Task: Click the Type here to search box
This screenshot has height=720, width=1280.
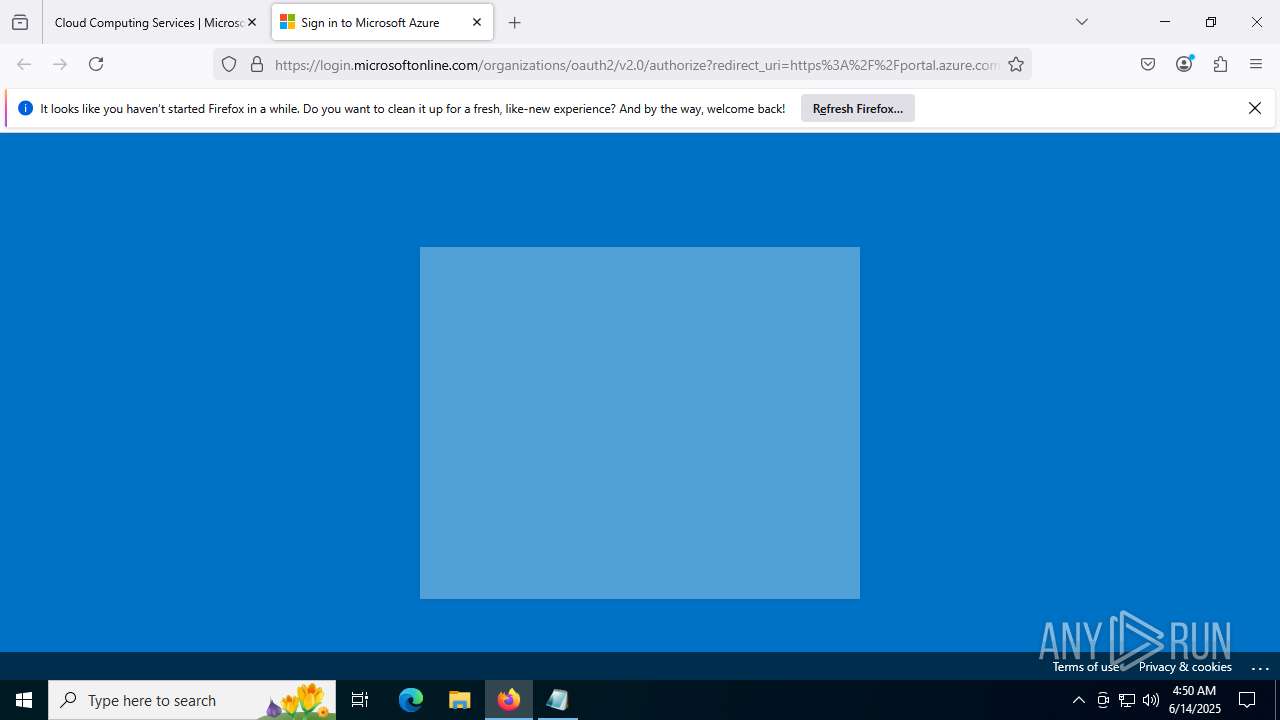Action: coord(192,700)
